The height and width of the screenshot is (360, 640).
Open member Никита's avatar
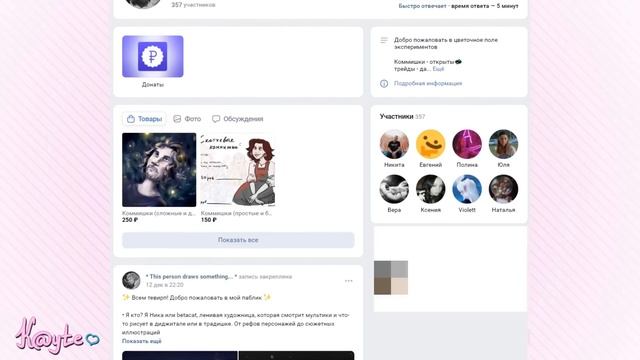tap(394, 144)
